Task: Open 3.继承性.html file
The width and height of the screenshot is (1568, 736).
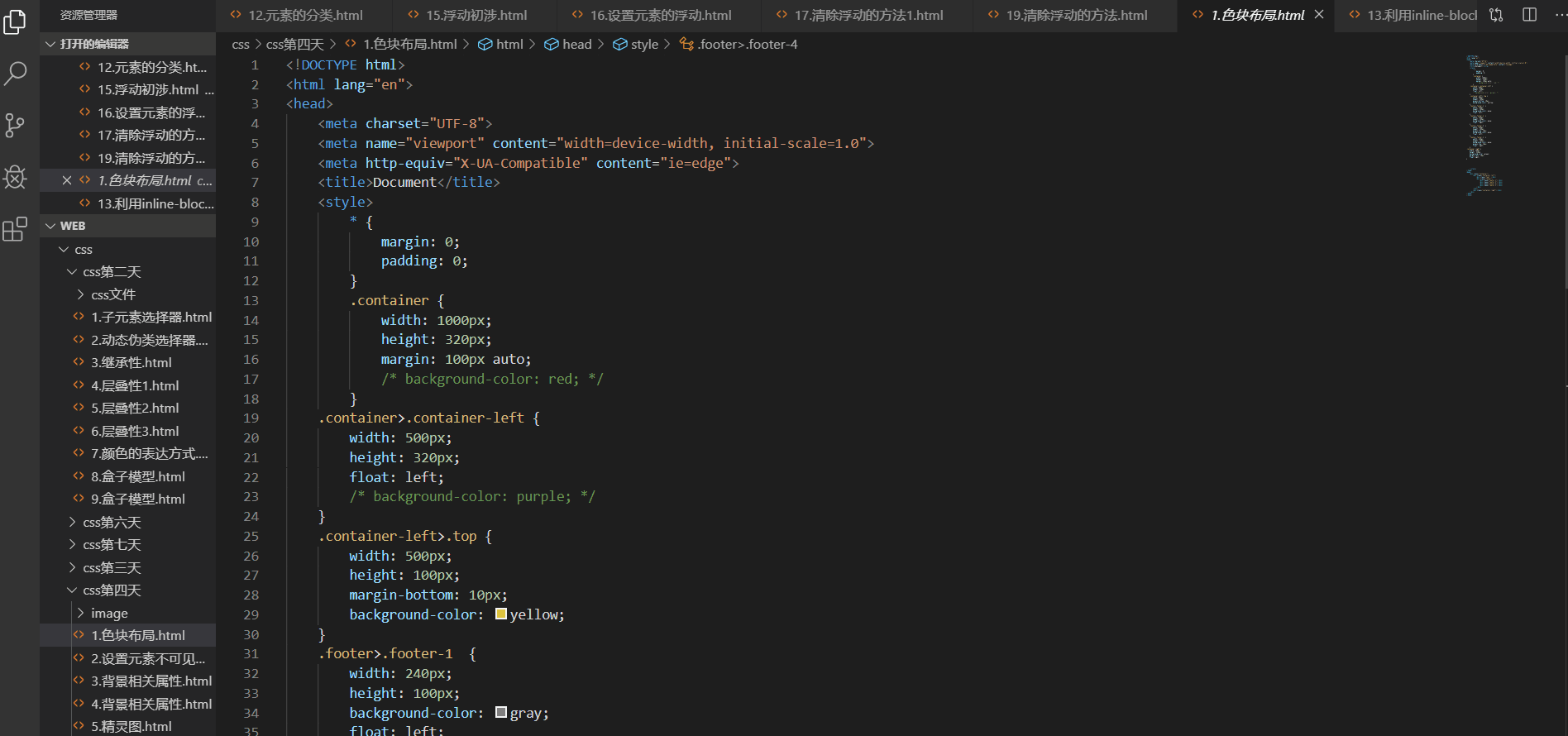Action: pyautogui.click(x=128, y=362)
